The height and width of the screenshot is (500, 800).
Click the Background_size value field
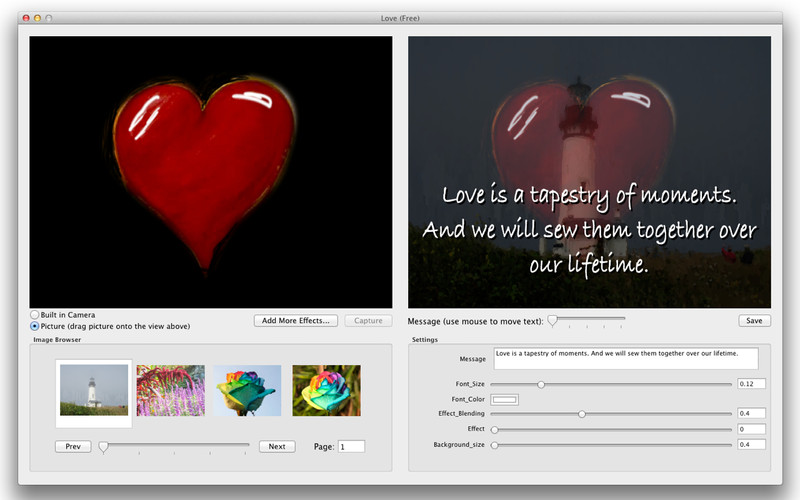pyautogui.click(x=752, y=444)
